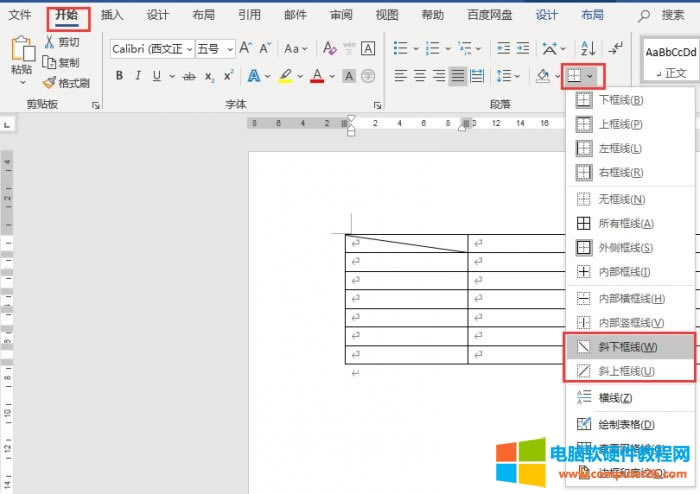
Task: Switch to the 插入 (Insert) tab
Action: [112, 15]
